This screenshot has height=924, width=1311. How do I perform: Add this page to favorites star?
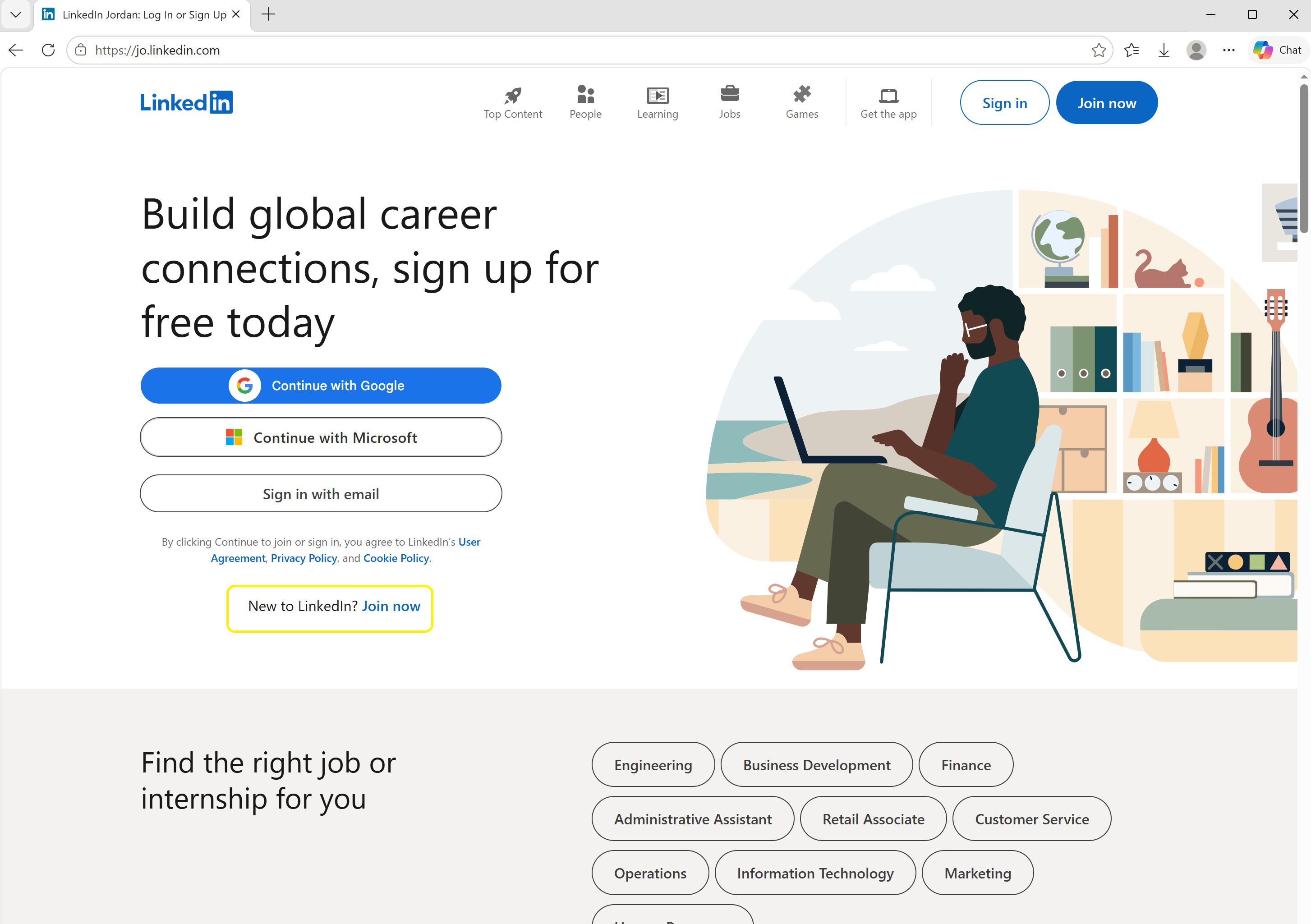pyautogui.click(x=1098, y=50)
